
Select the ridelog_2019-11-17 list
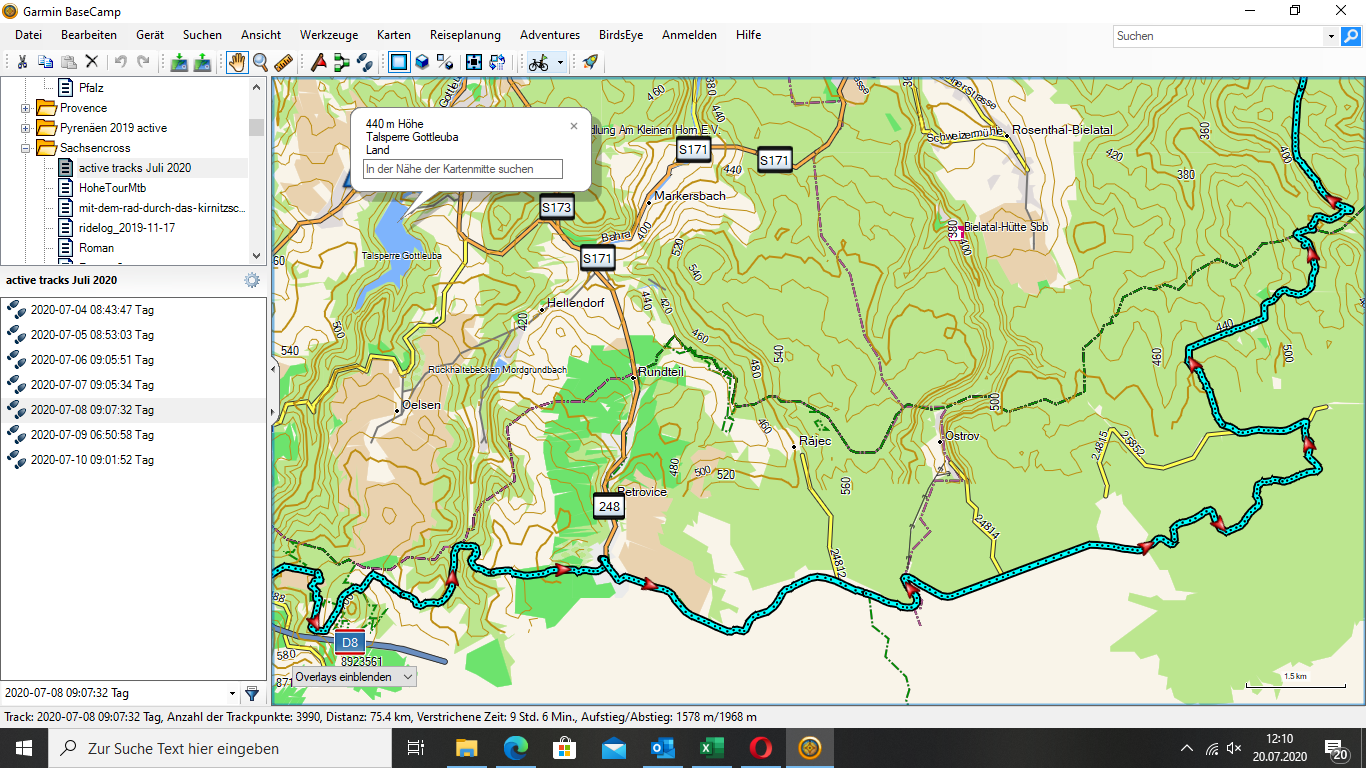tap(126, 228)
